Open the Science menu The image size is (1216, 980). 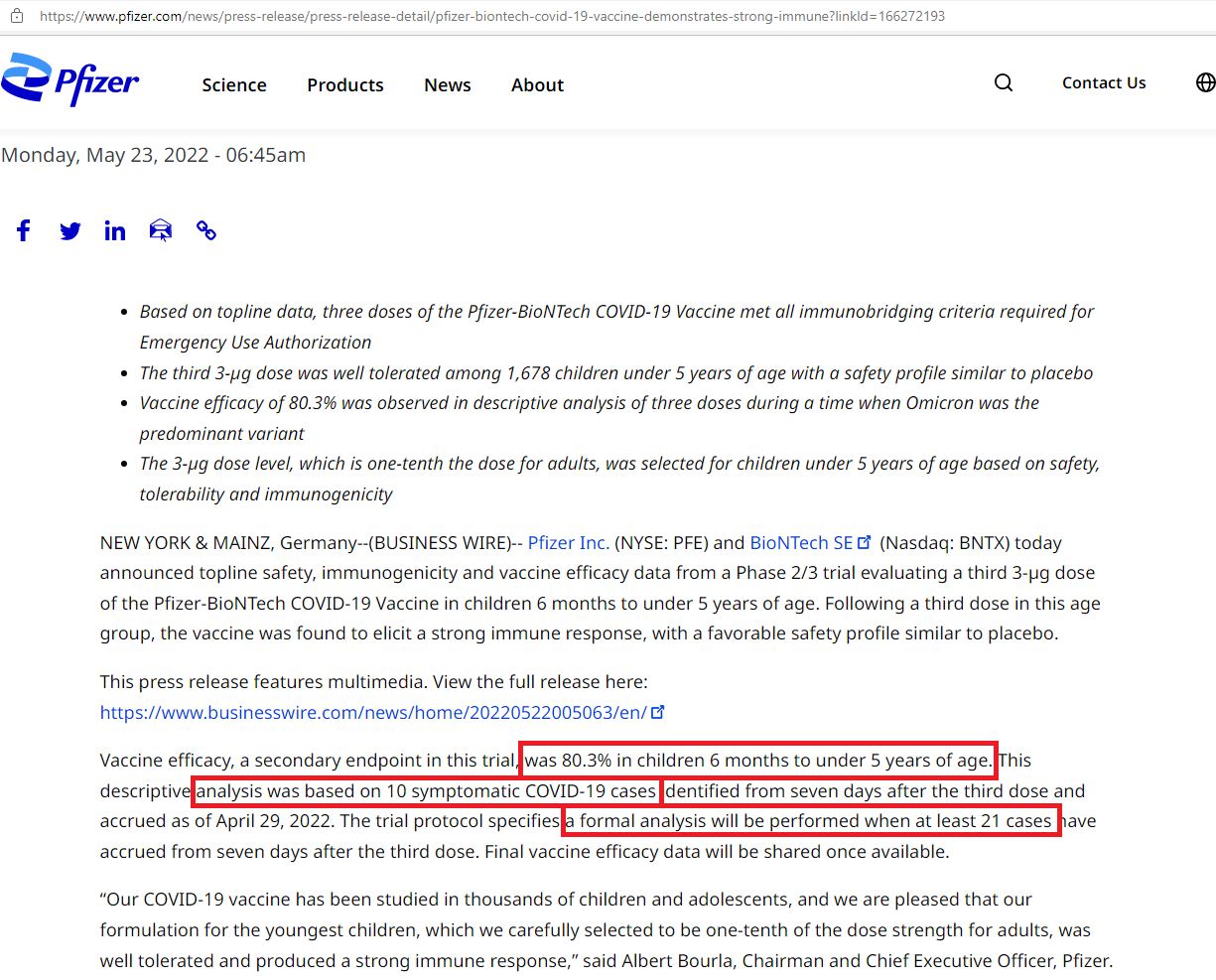coord(234,85)
